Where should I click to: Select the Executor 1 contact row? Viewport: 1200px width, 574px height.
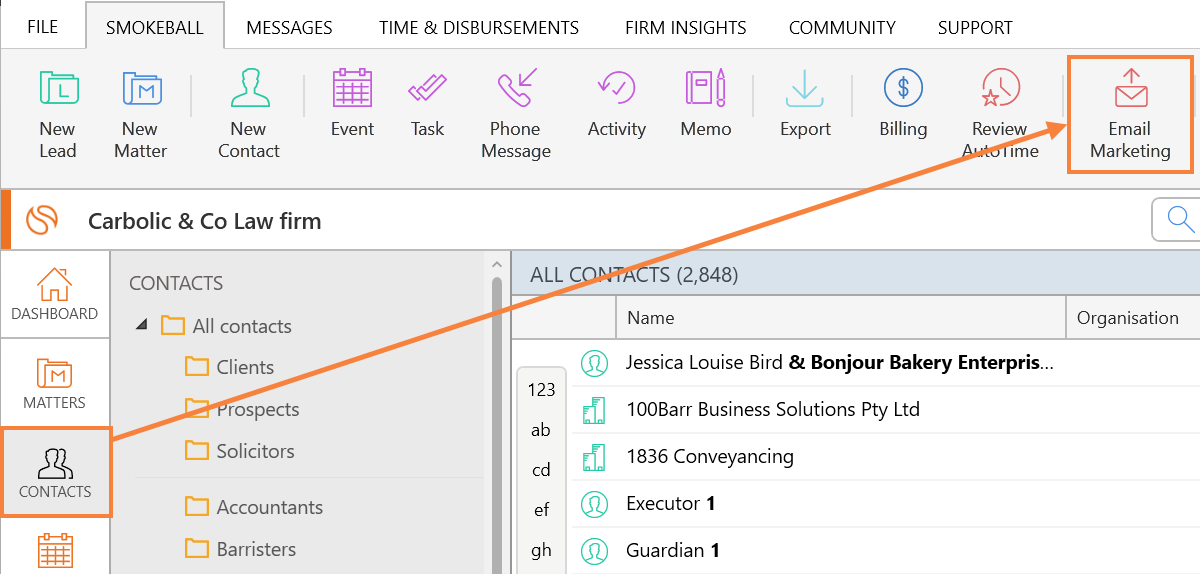(x=885, y=504)
